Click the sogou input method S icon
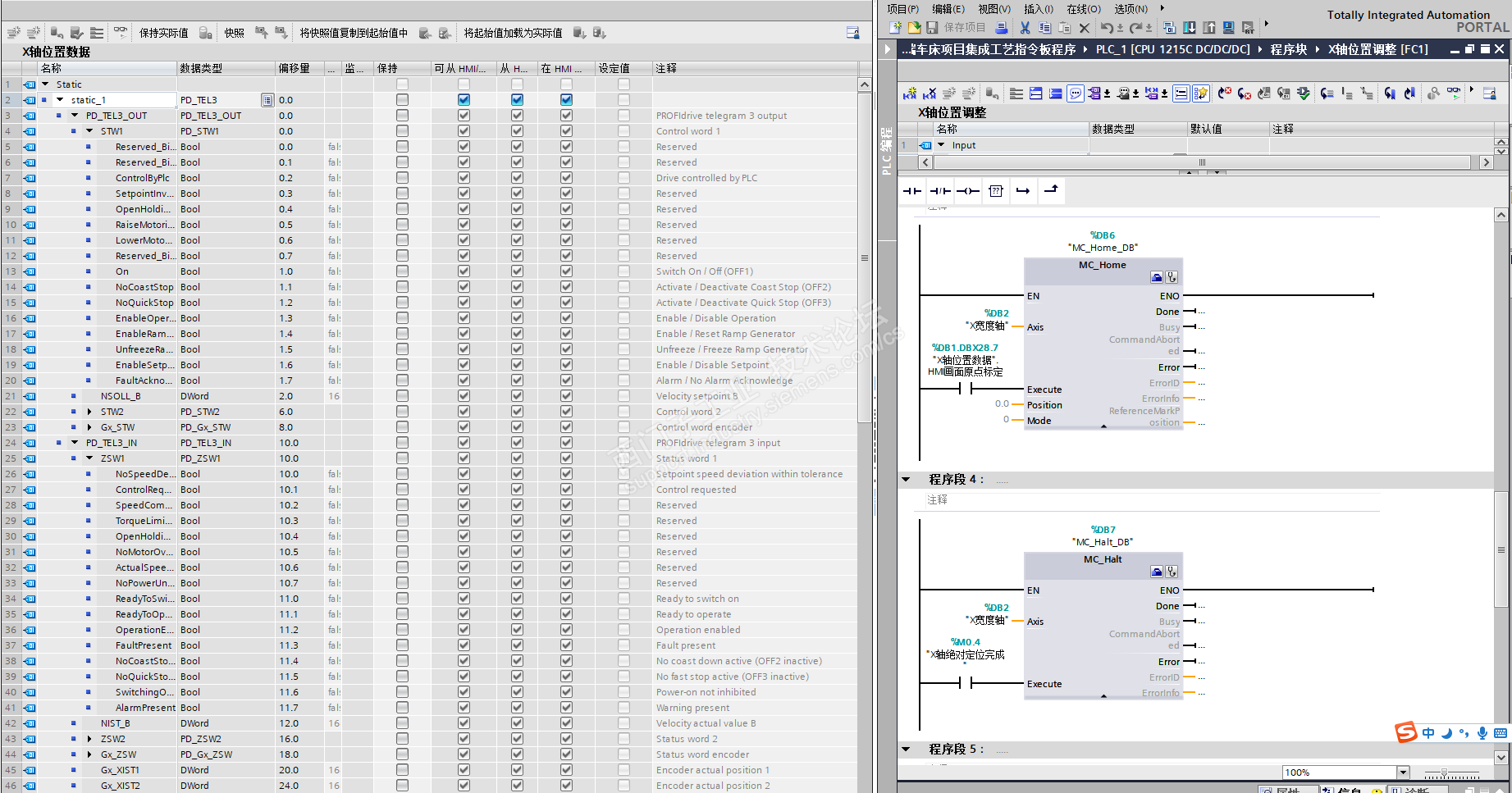Screen dimensions: 1512x793 [1406, 732]
